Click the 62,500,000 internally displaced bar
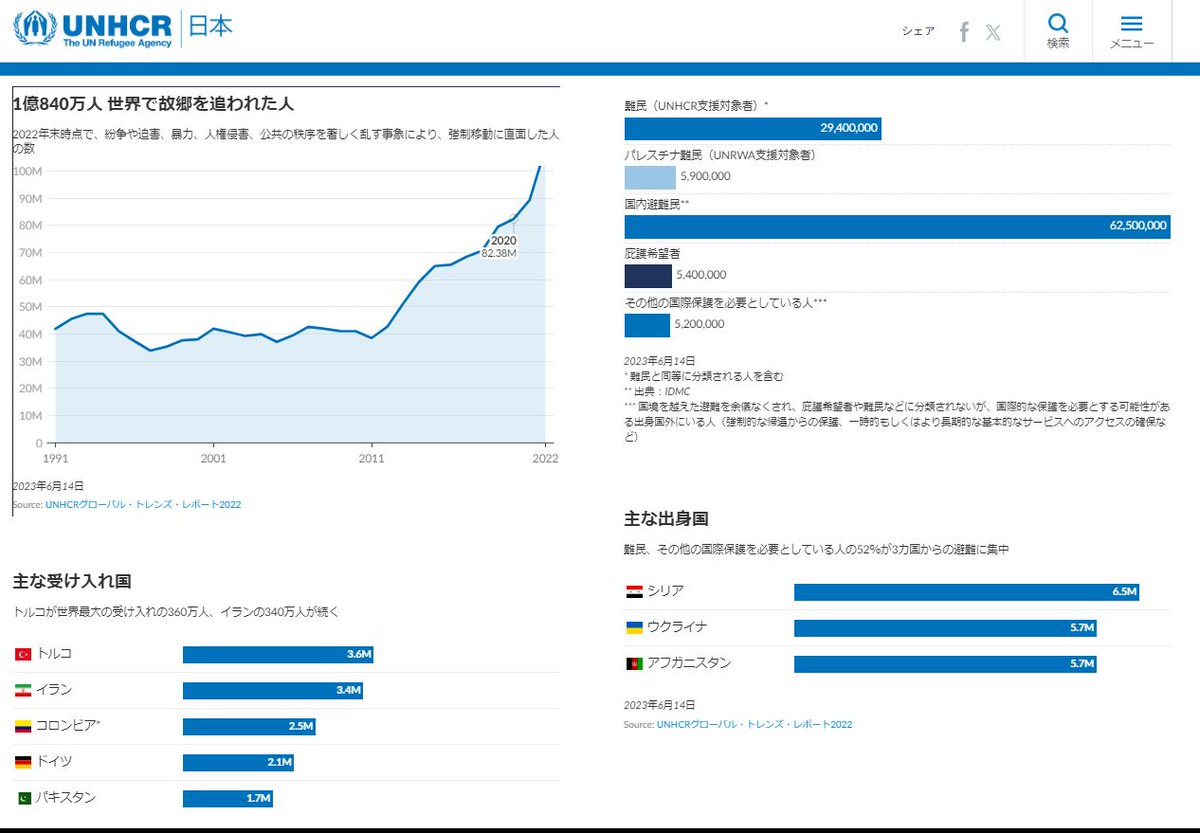 (897, 226)
